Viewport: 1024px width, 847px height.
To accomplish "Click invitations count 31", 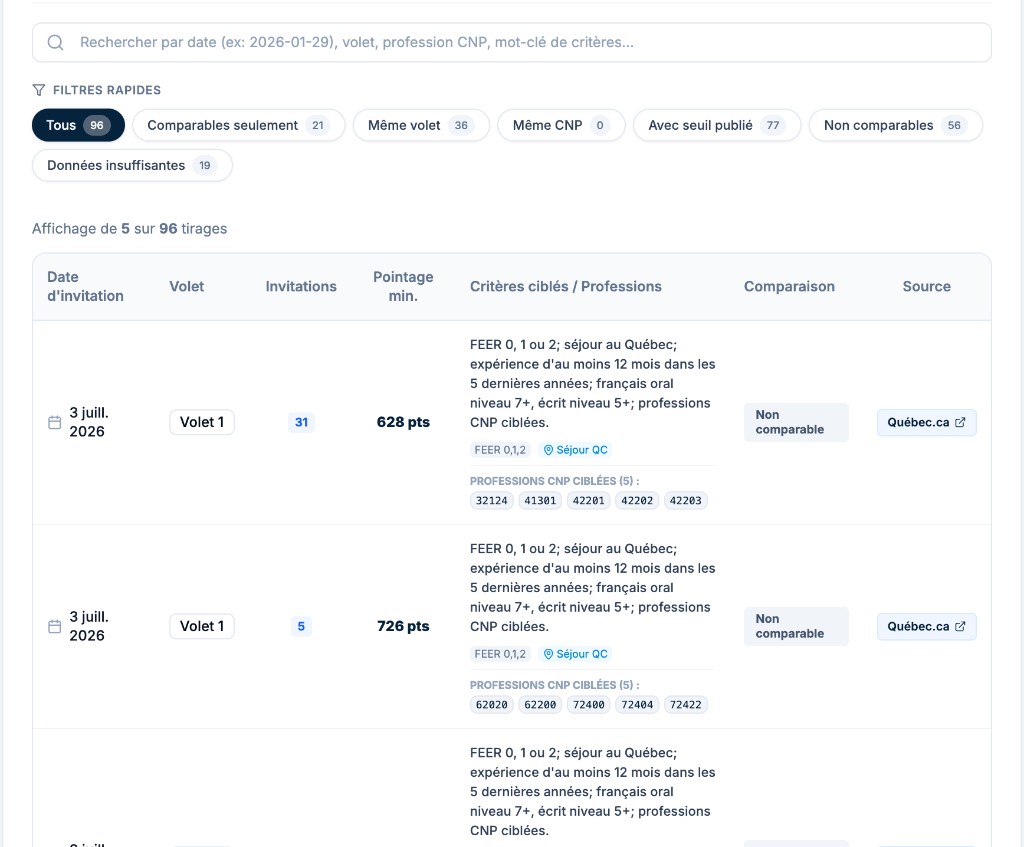I will pos(301,422).
